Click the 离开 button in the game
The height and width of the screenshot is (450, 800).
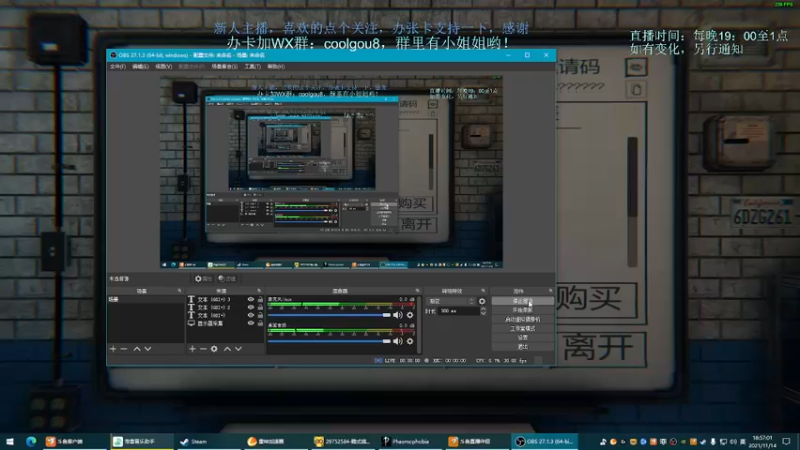click(601, 348)
